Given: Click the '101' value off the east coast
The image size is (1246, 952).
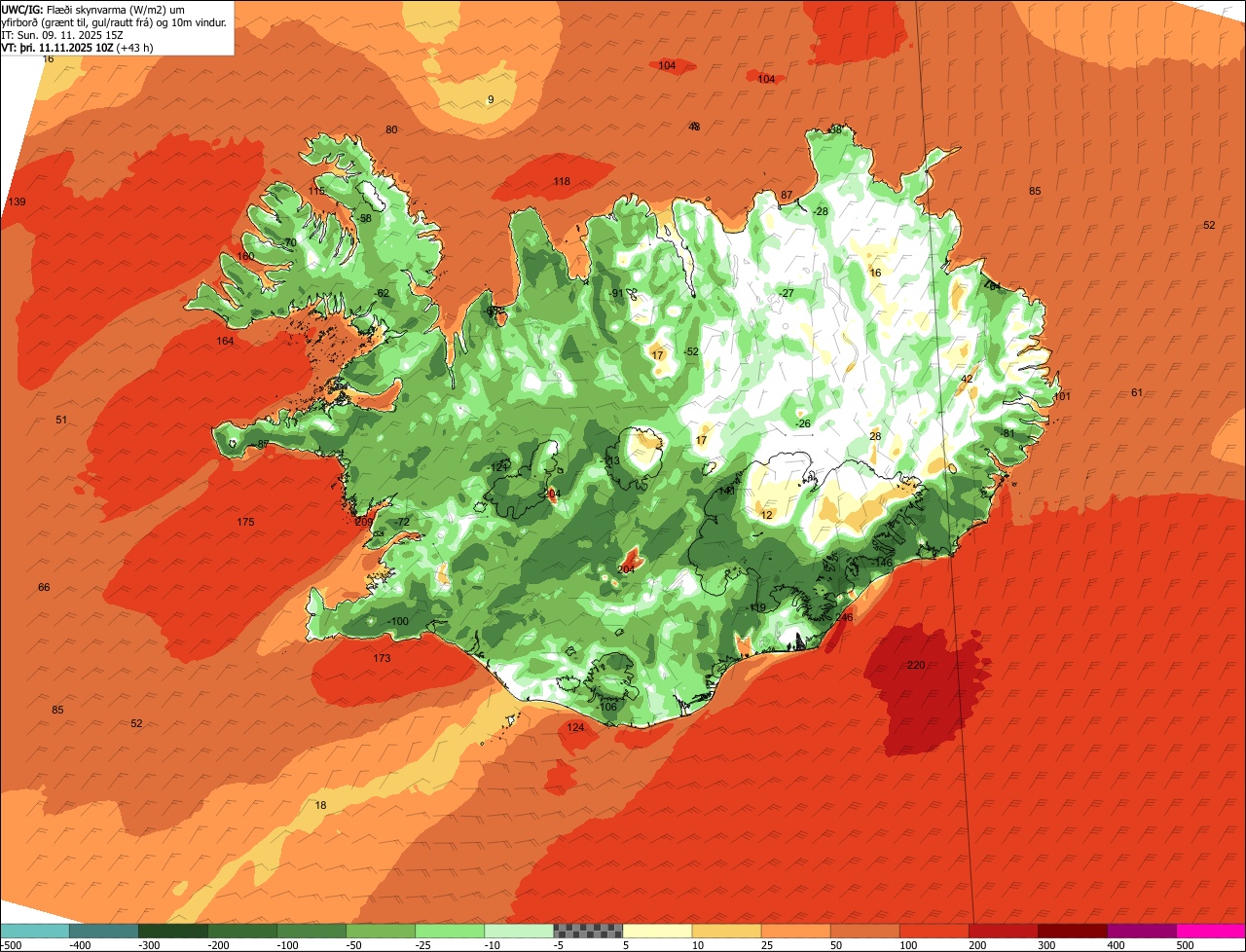Looking at the screenshot, I should click(1061, 396).
